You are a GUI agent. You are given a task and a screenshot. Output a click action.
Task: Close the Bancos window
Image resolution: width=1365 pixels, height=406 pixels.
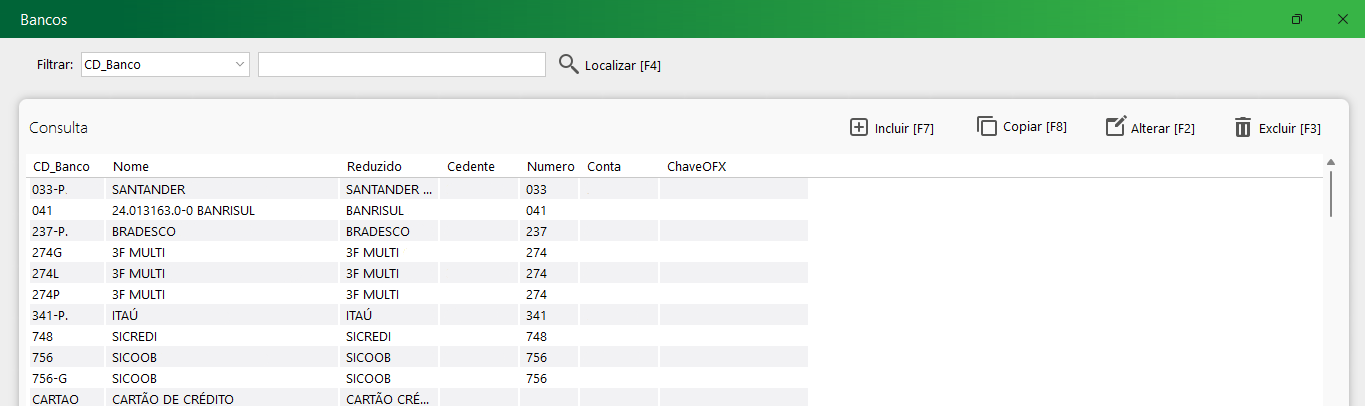1343,19
